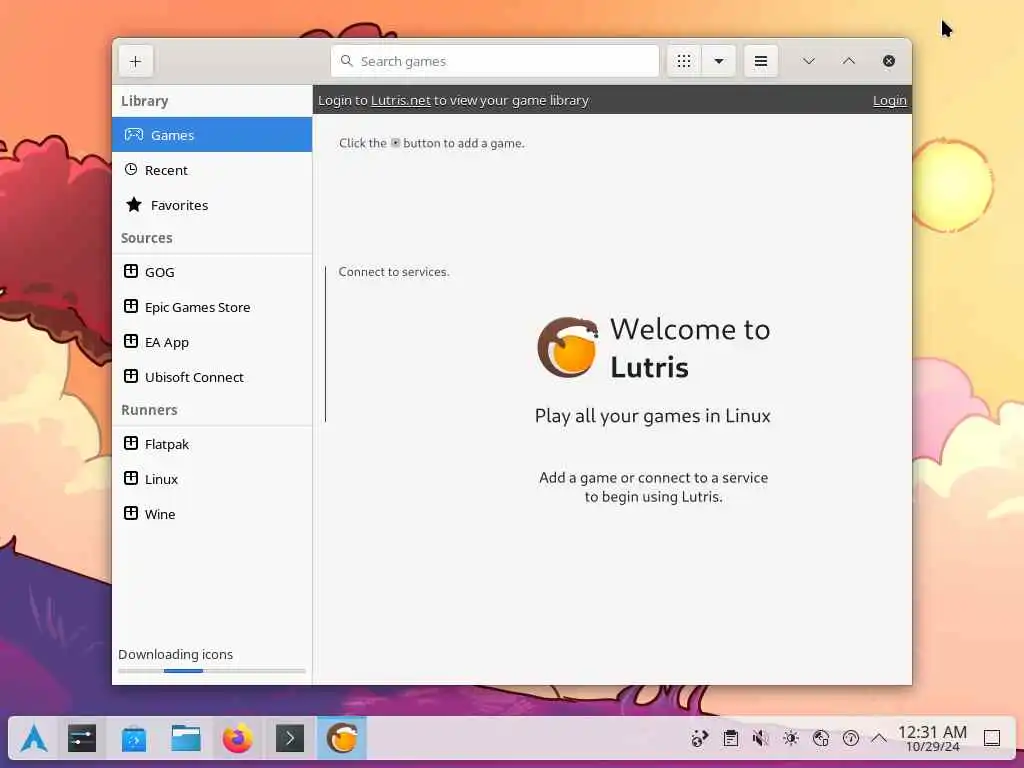The image size is (1024, 768).
Task: Focus the Search games field
Action: coord(495,61)
